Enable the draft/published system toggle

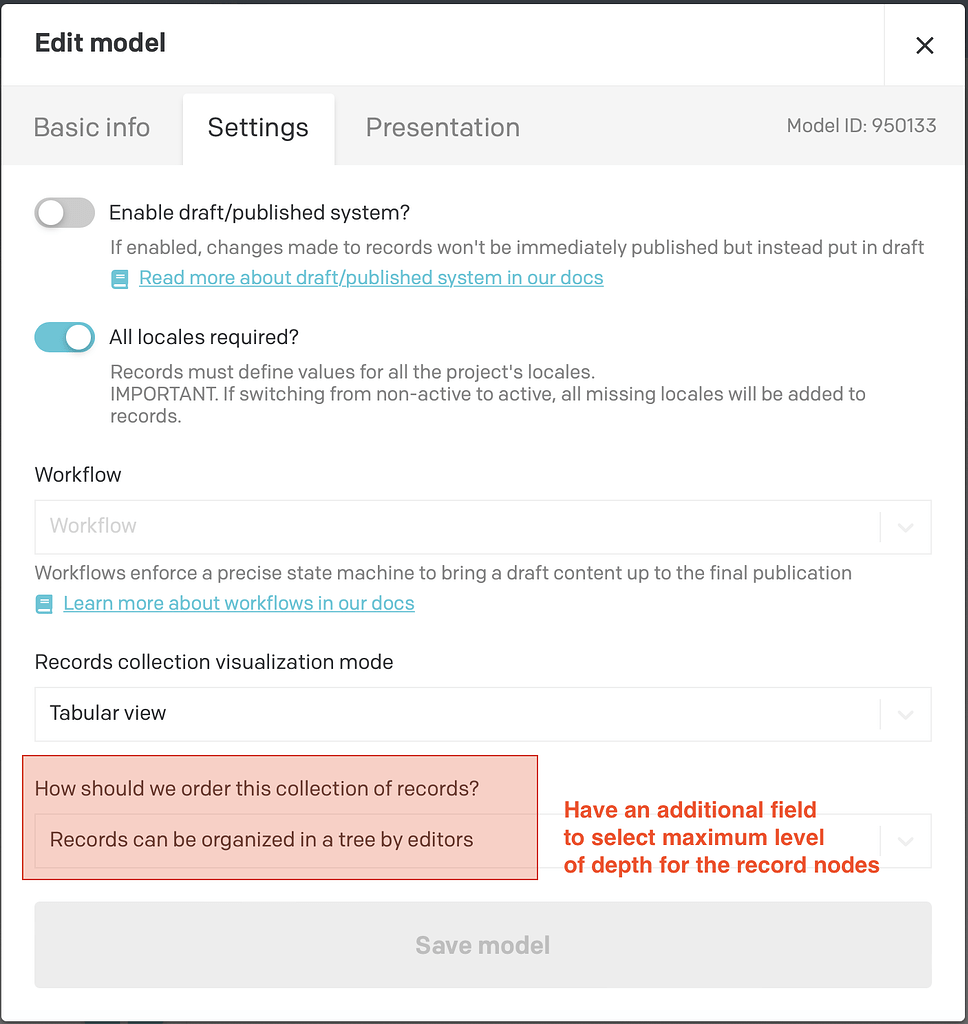pyautogui.click(x=65, y=213)
